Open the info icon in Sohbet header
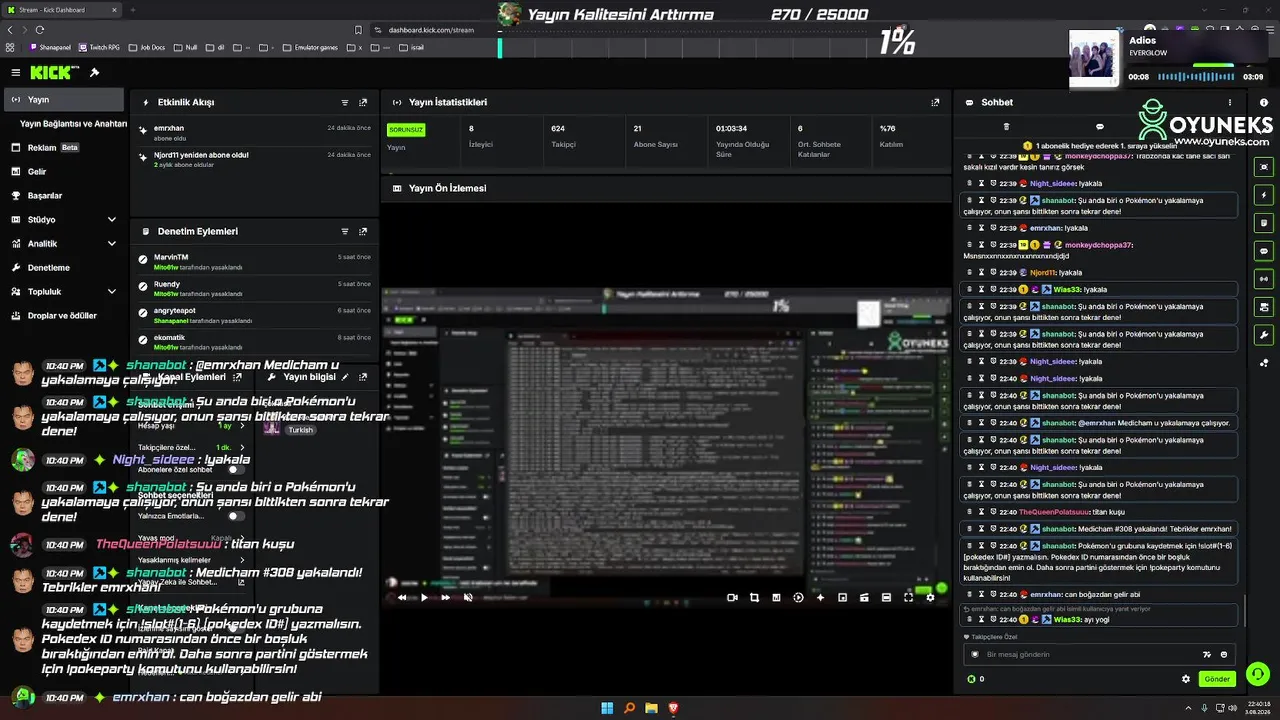The width and height of the screenshot is (1280, 720). click(1264, 102)
